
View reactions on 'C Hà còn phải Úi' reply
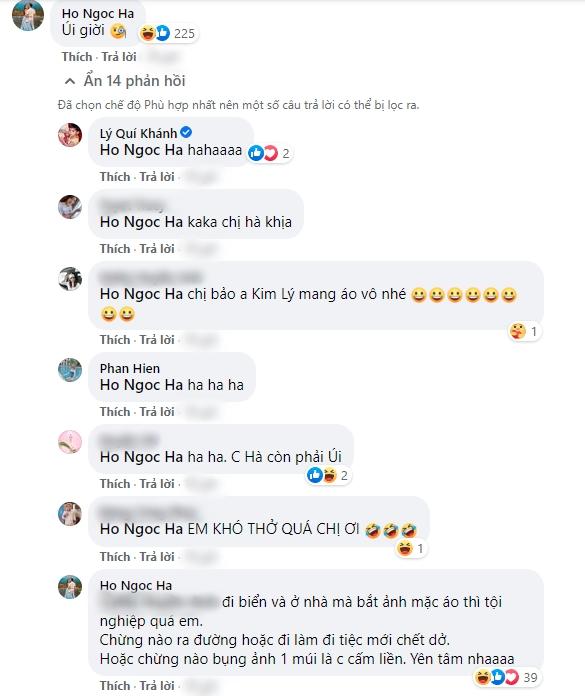coord(328,475)
